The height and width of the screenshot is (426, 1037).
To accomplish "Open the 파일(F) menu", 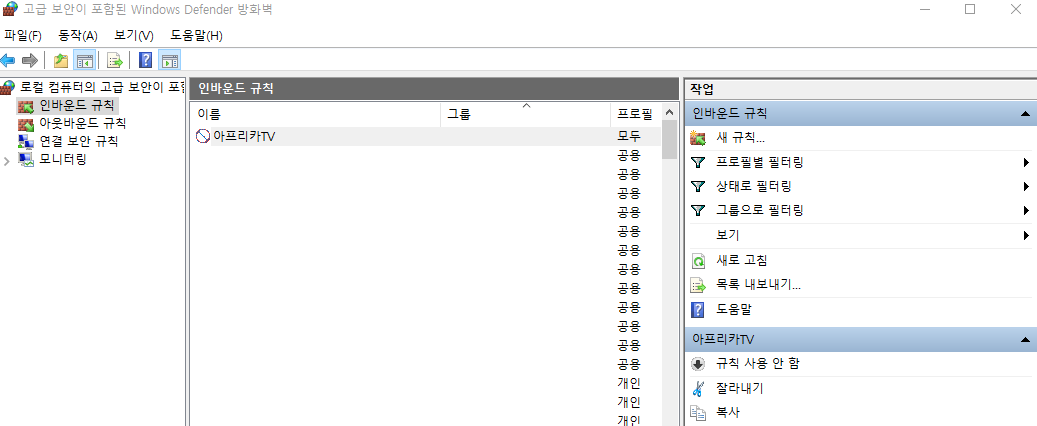I will click(22, 36).
